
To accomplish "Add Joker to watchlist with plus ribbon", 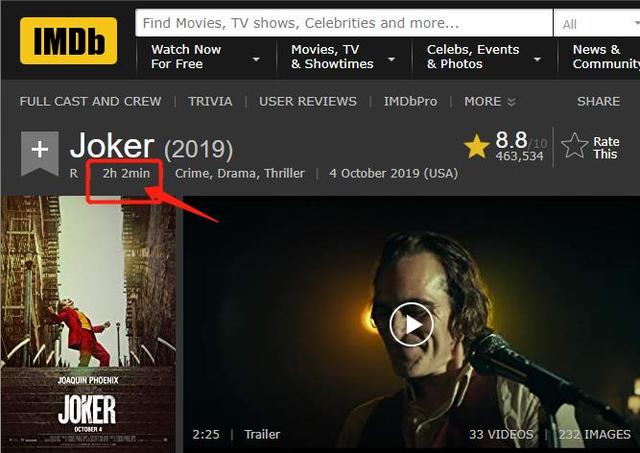I will (x=40, y=153).
